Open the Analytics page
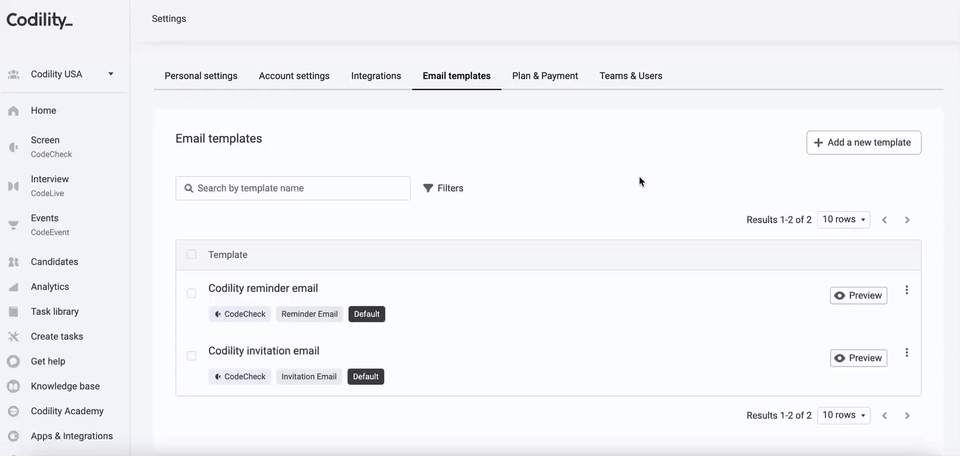The image size is (960, 456). click(x=50, y=287)
